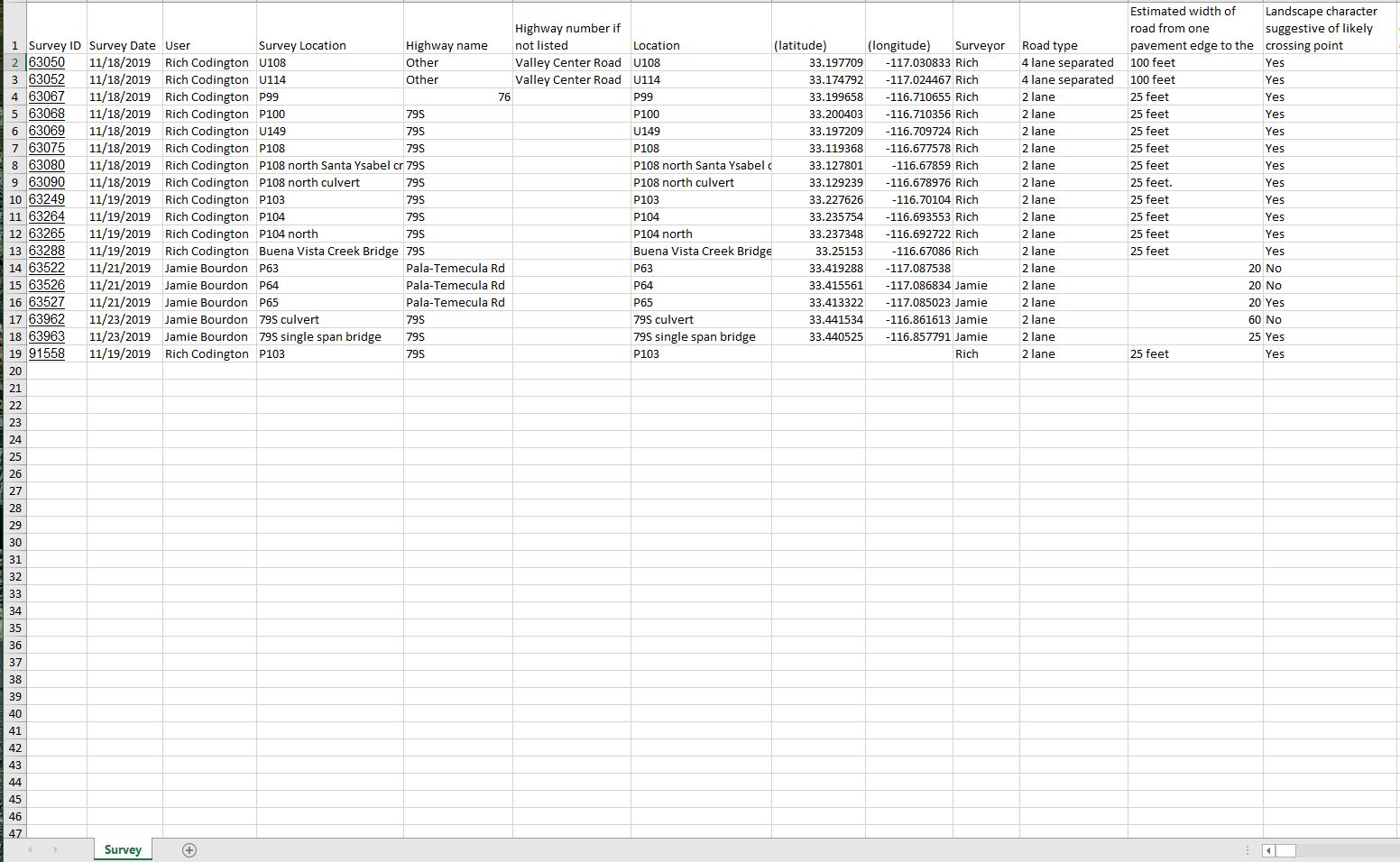
Task: Click the Buena Vista Creek Bridge survey location cell
Action: click(328, 251)
